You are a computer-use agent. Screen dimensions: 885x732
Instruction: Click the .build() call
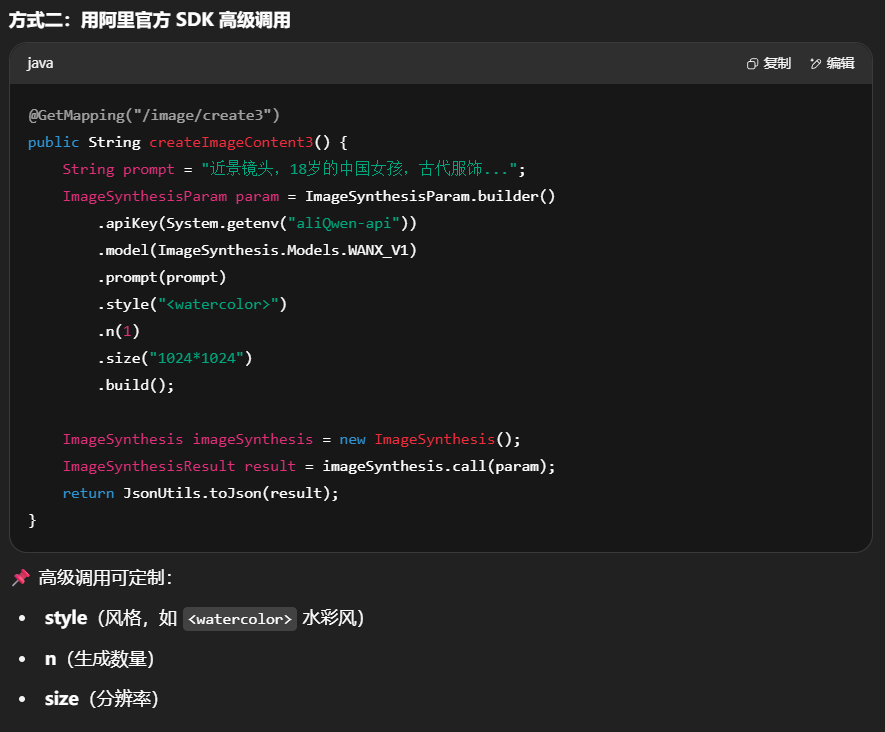136,385
